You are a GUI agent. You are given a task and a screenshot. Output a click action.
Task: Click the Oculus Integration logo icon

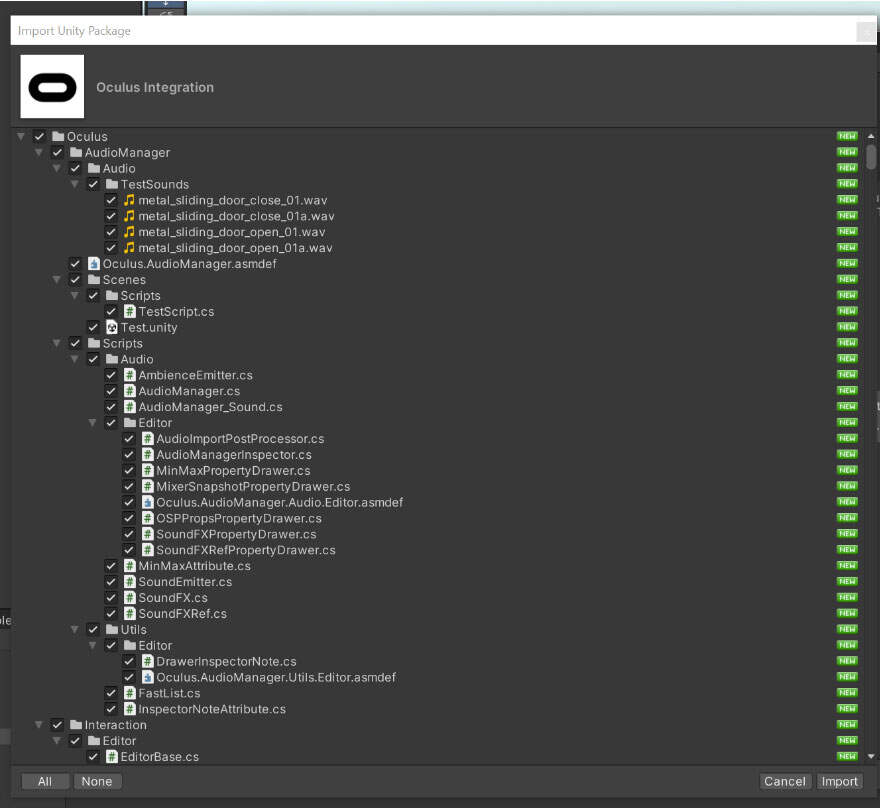52,87
